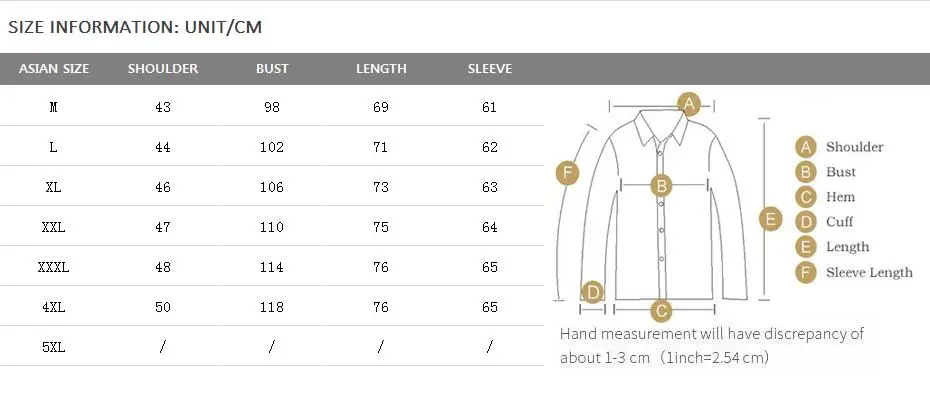Click the A marker on shirt diagram
Image resolution: width=930 pixels, height=398 pixels.
(x=689, y=104)
